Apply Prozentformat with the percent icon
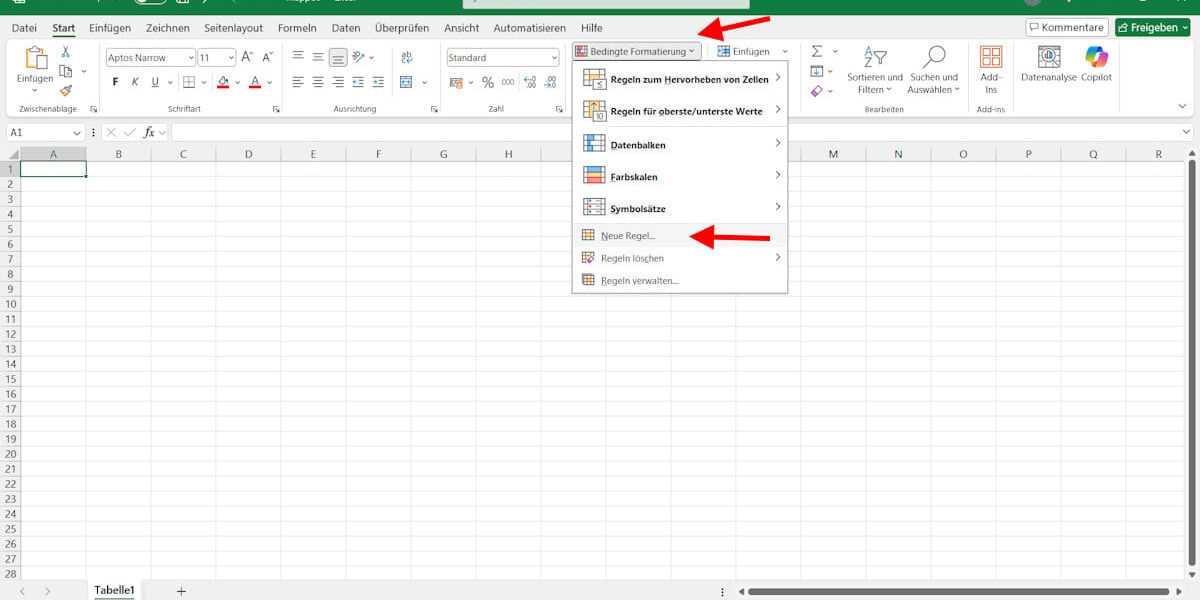This screenshot has height=600, width=1200. [x=487, y=82]
